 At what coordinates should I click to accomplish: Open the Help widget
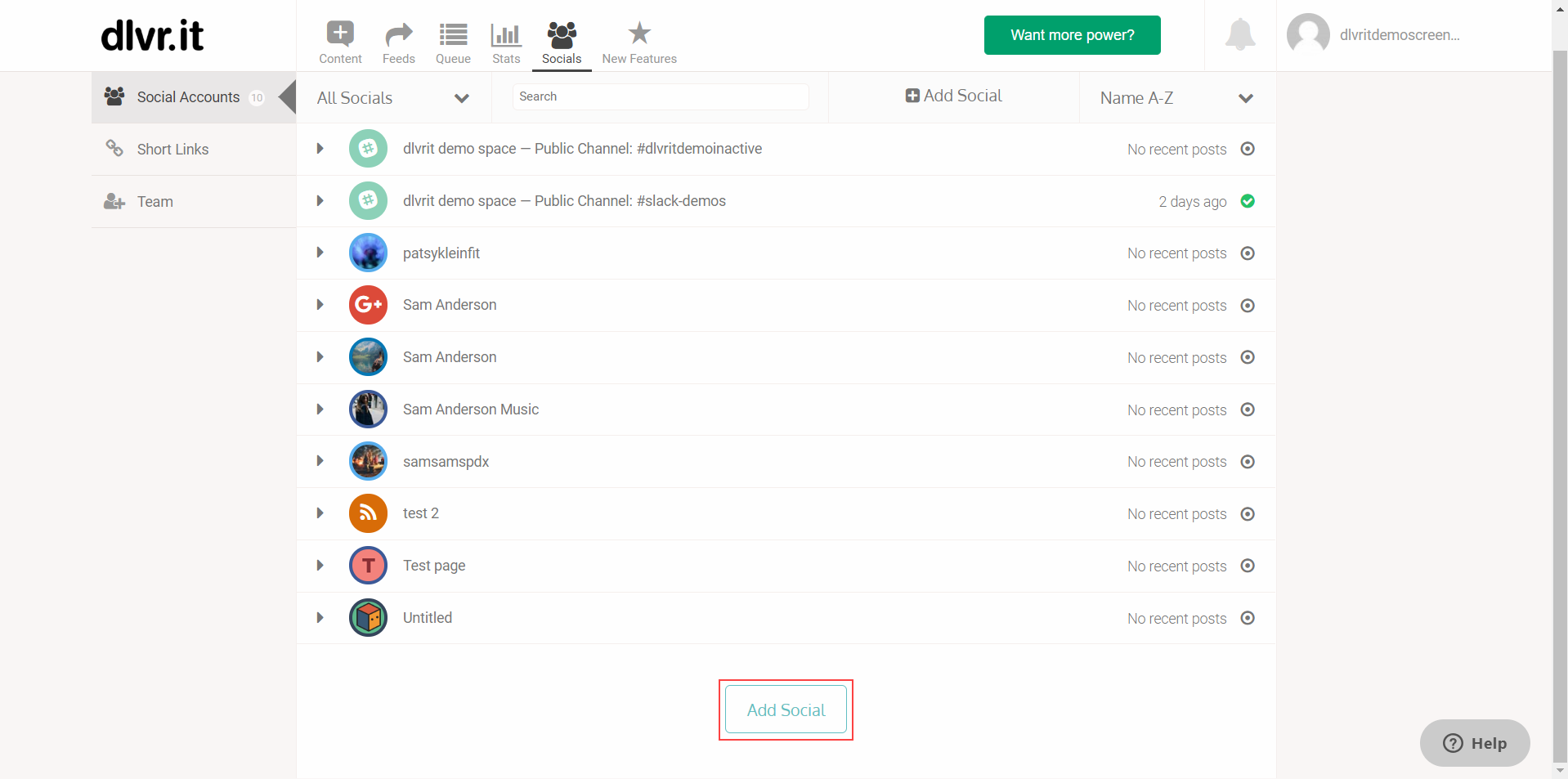(x=1475, y=743)
